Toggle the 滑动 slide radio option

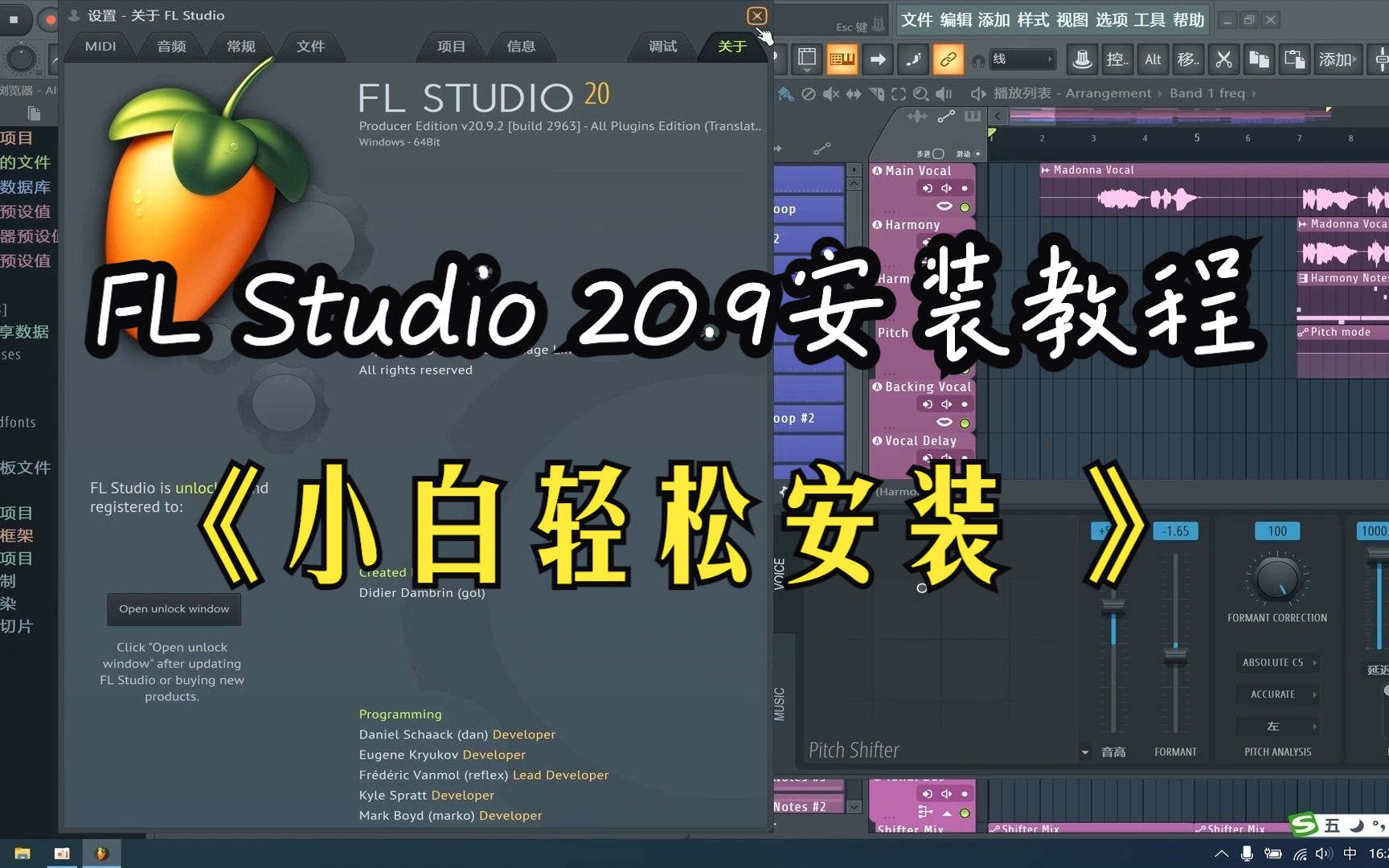click(x=977, y=154)
